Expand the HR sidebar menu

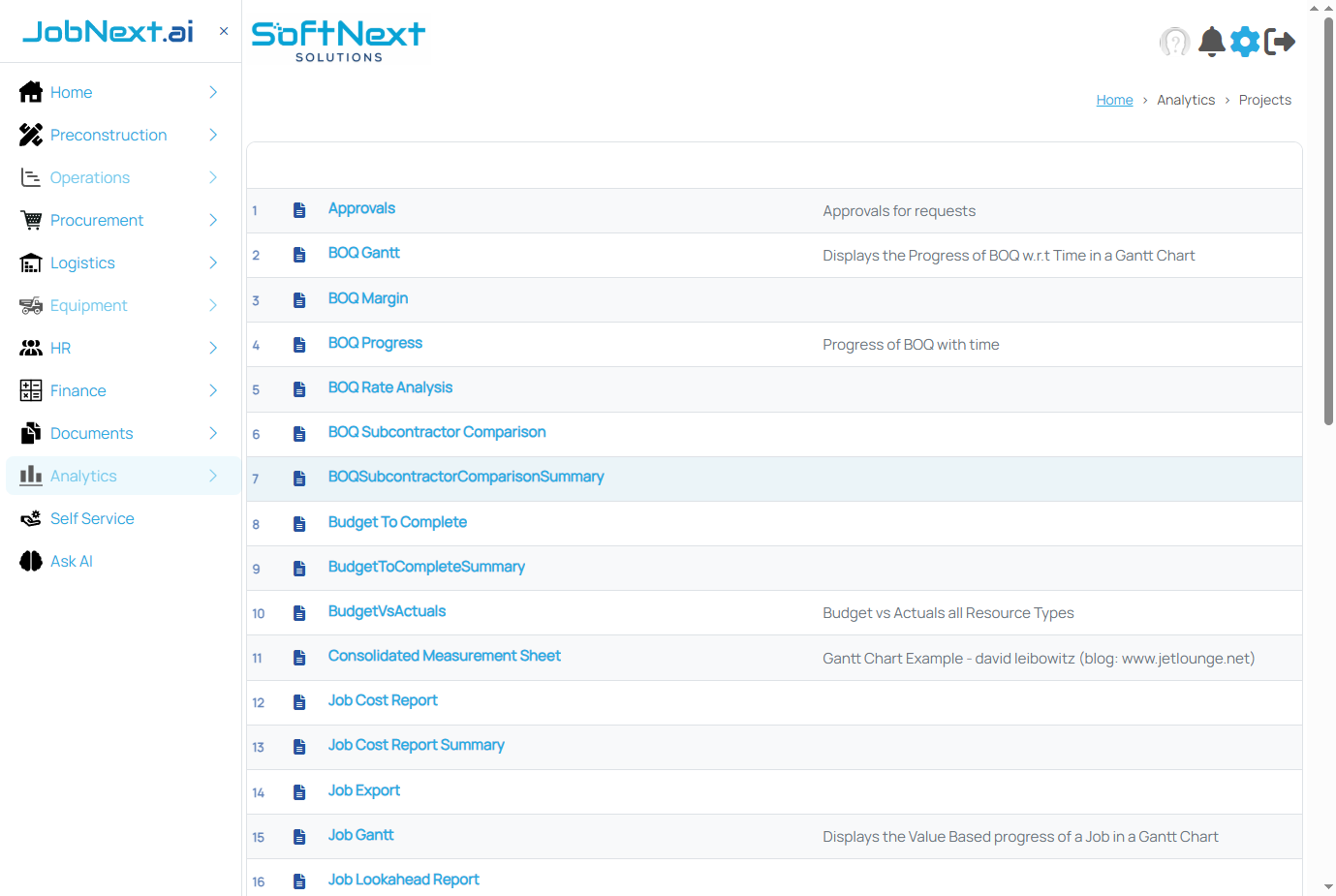coord(212,348)
